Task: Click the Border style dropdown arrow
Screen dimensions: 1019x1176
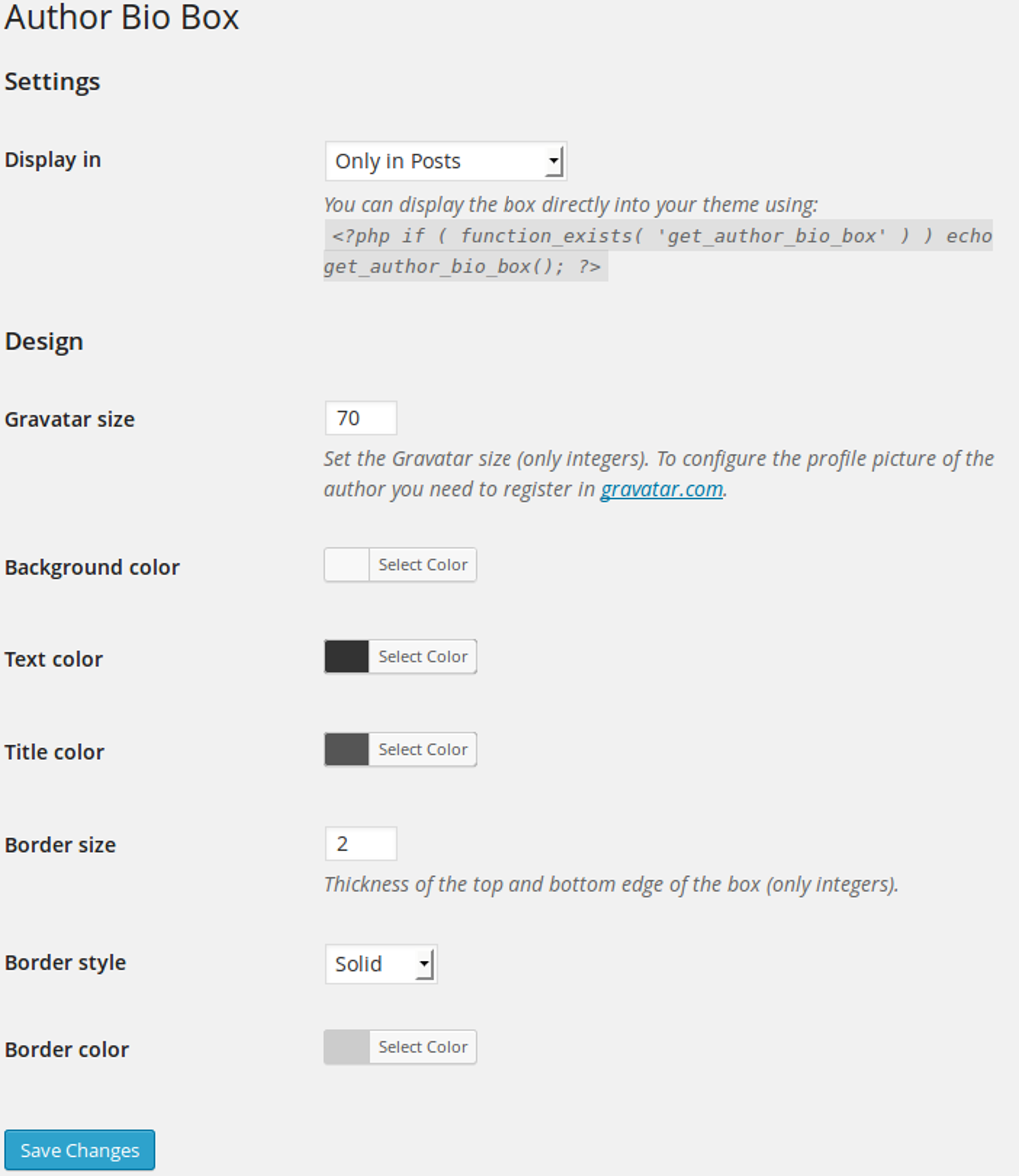Action: pos(424,963)
